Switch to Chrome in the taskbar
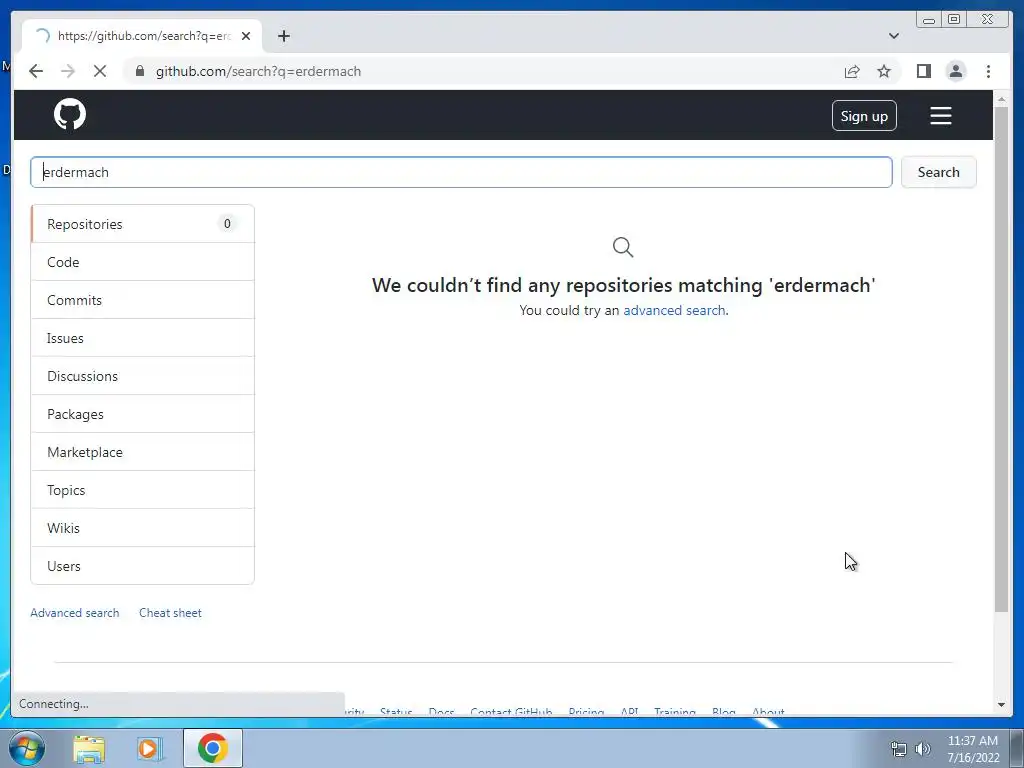Image resolution: width=1024 pixels, height=768 pixels. click(213, 748)
